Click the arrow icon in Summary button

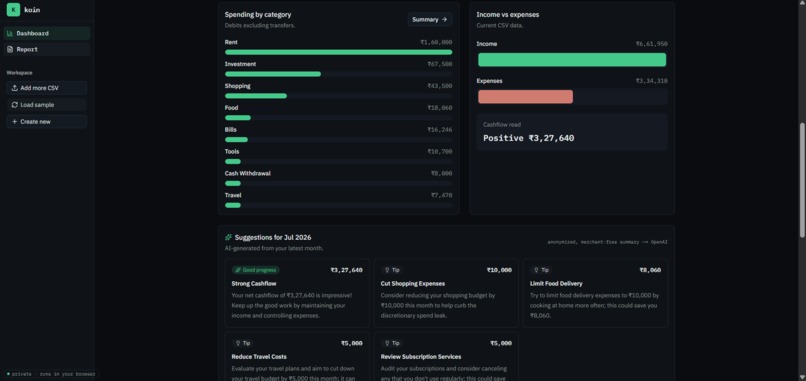coord(445,20)
